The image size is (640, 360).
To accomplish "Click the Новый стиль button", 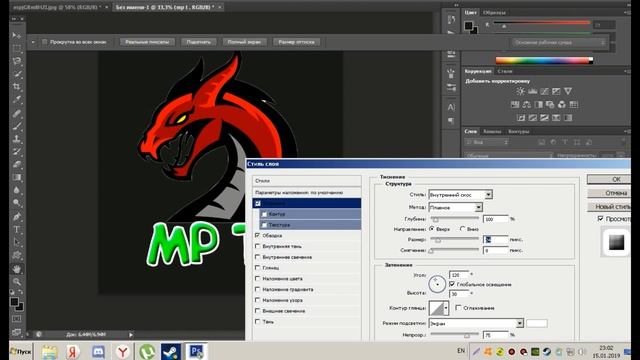I will click(x=609, y=207).
